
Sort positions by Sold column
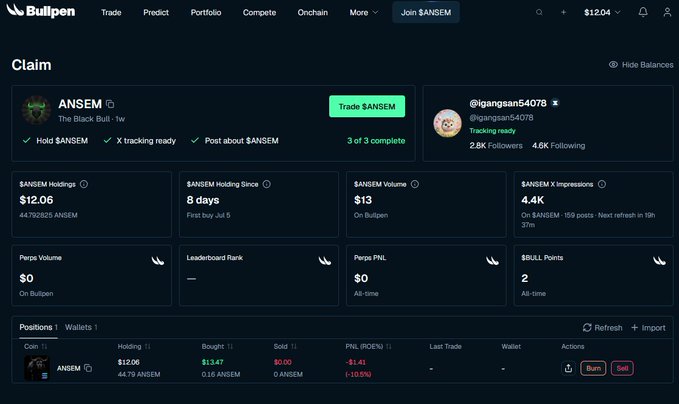pos(285,346)
